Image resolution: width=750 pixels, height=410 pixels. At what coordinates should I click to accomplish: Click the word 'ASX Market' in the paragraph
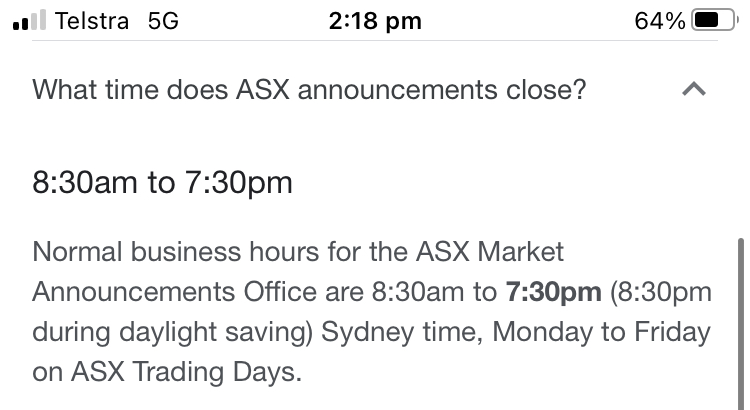[490, 252]
